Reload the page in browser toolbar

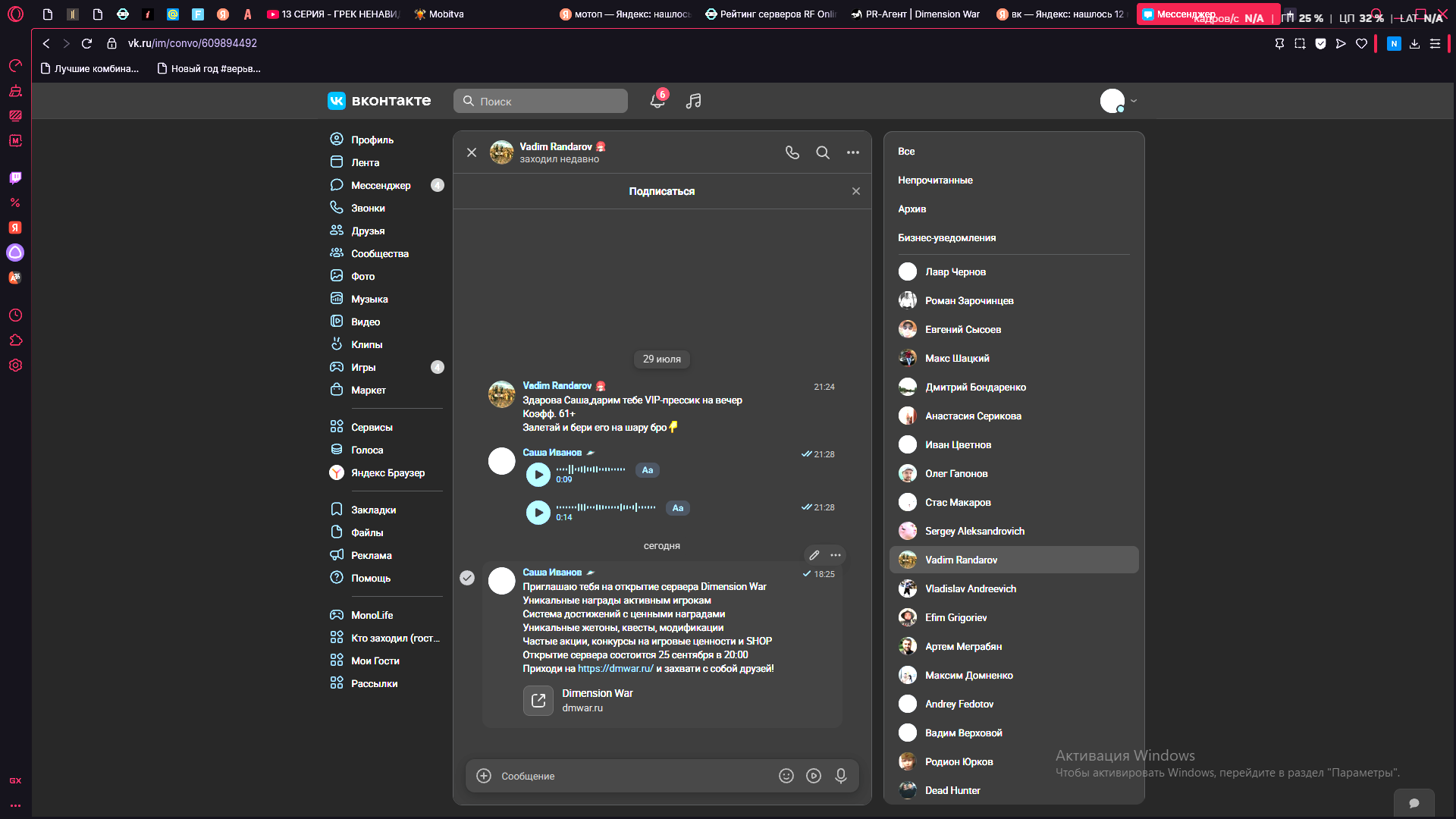click(86, 43)
